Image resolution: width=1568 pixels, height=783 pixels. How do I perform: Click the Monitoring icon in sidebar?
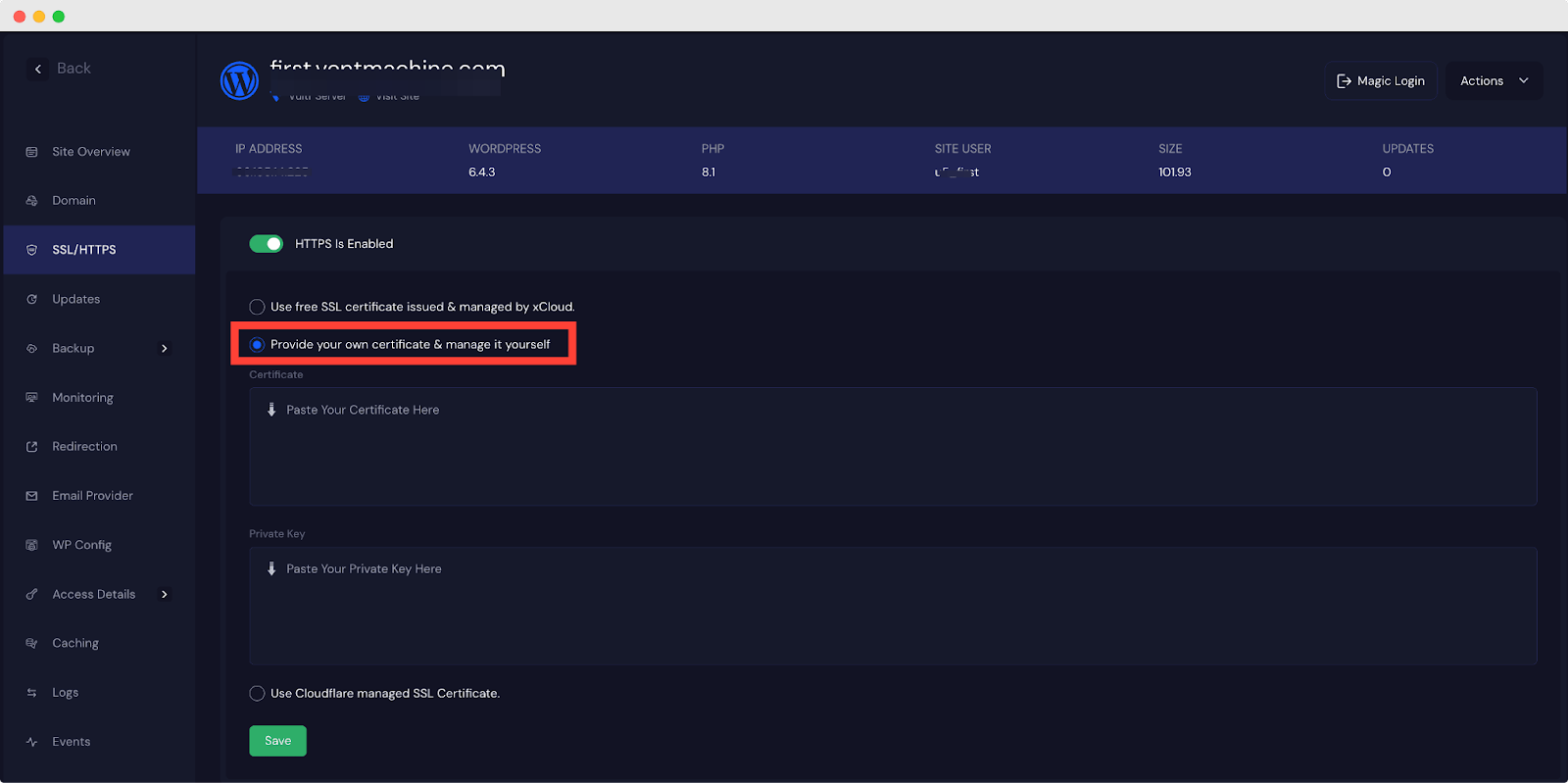click(x=31, y=397)
